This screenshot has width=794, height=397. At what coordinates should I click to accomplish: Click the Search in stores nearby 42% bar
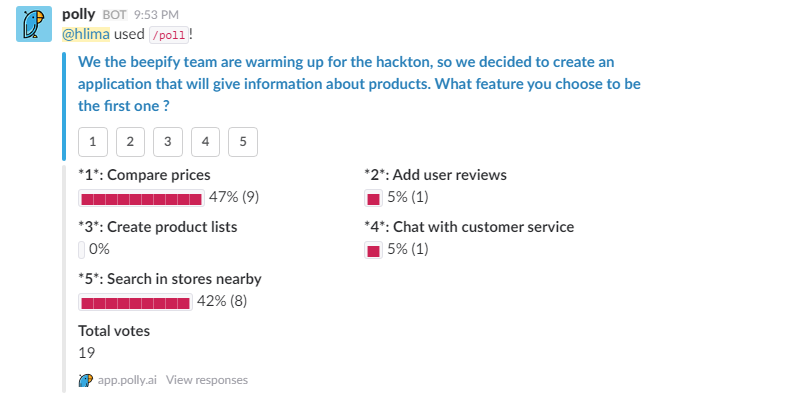coord(135,302)
